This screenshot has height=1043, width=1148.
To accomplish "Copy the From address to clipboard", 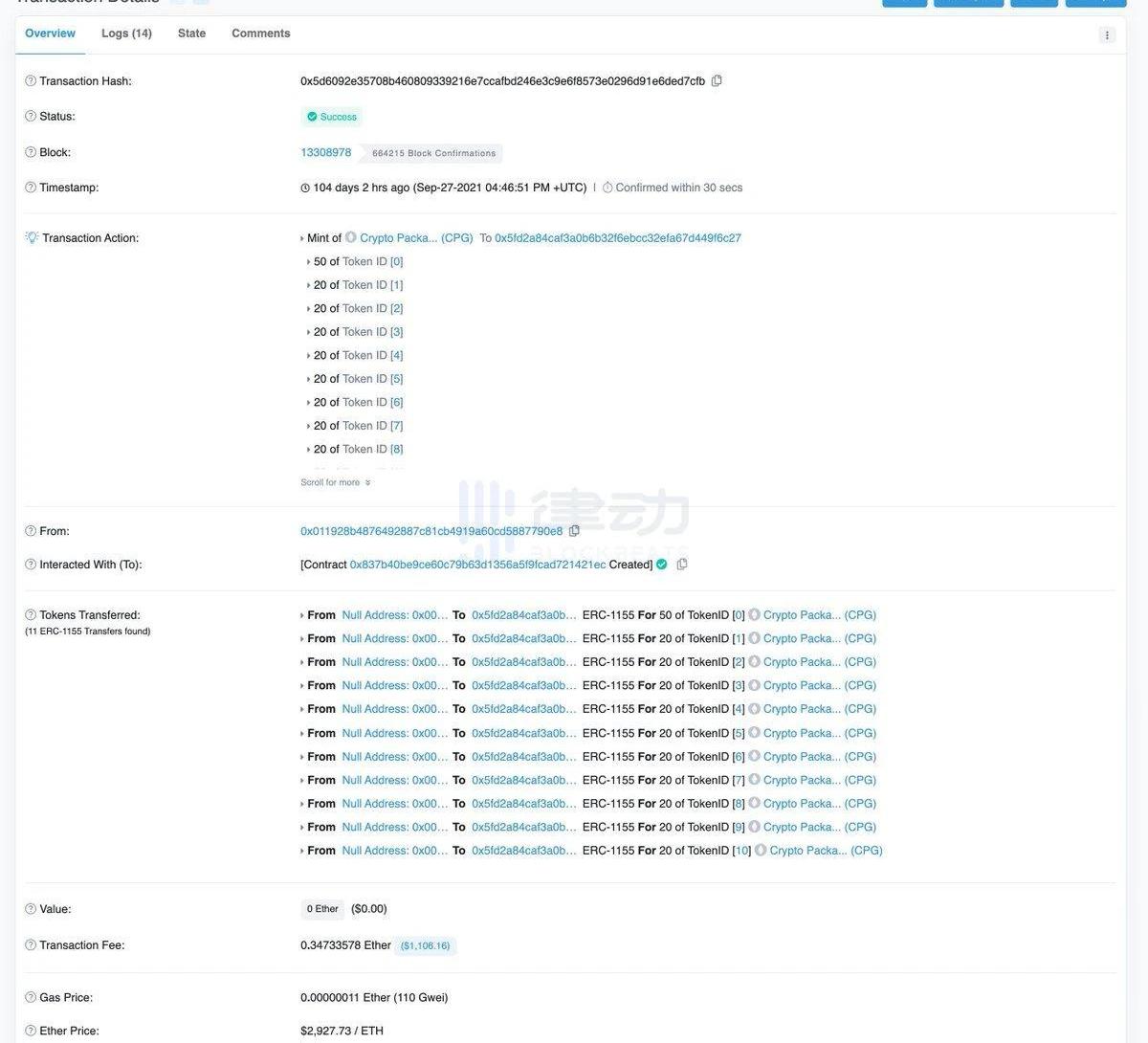I will 574,531.
